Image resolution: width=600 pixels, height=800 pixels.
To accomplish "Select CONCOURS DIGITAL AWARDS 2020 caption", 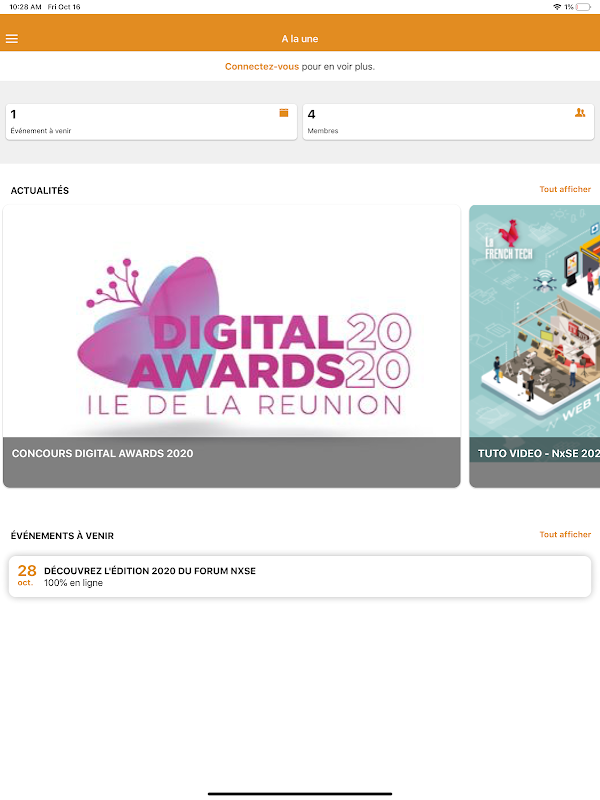I will (103, 453).
